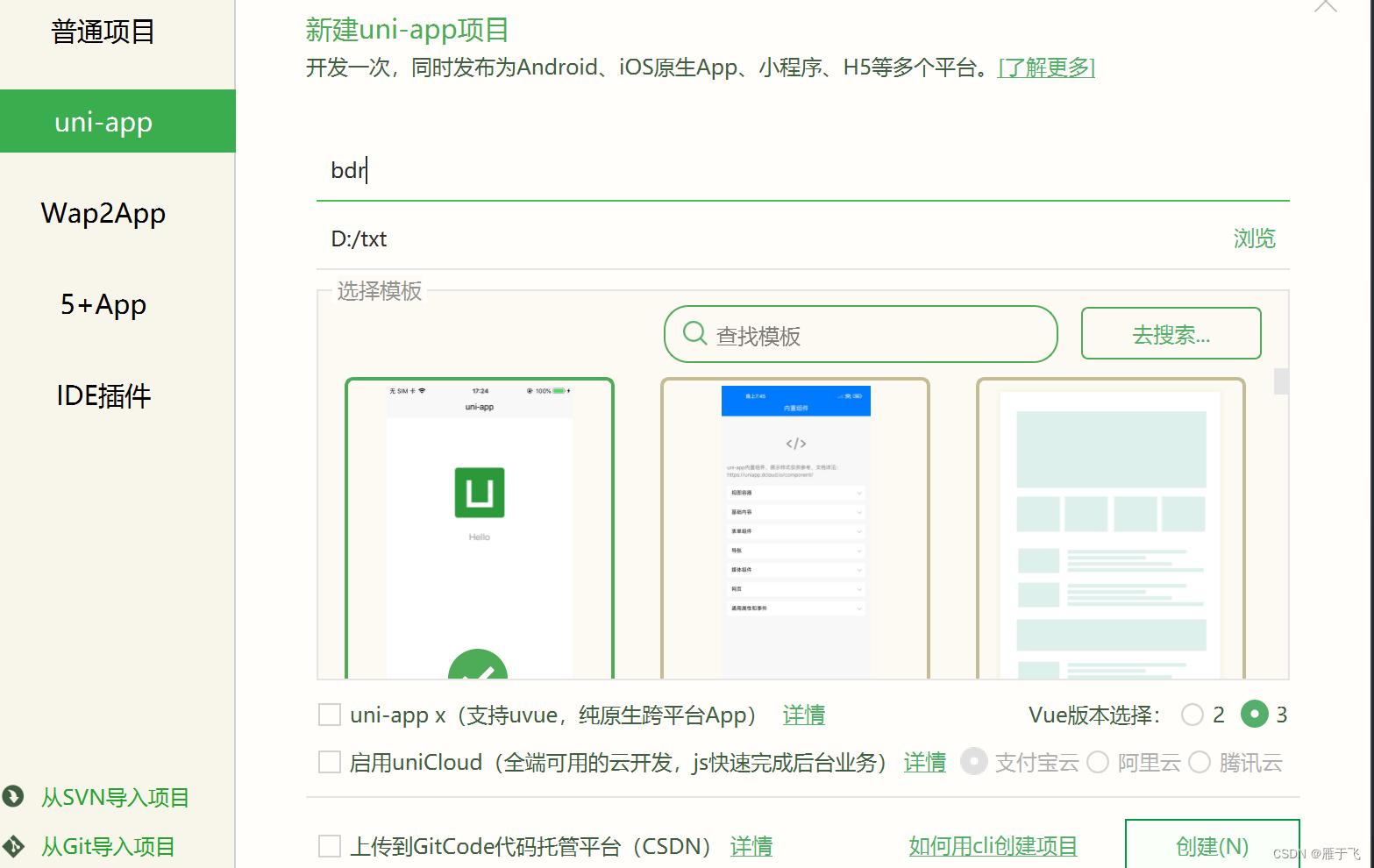Select 阿里云 radio option

point(1098,762)
